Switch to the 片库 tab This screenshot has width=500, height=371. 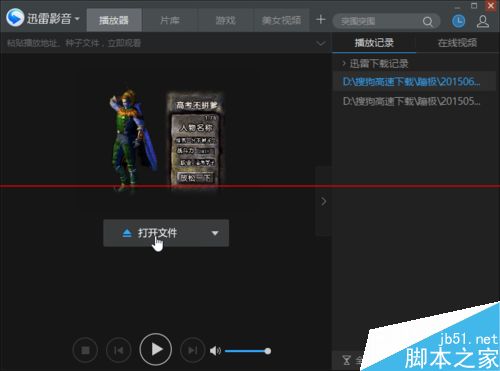click(170, 20)
